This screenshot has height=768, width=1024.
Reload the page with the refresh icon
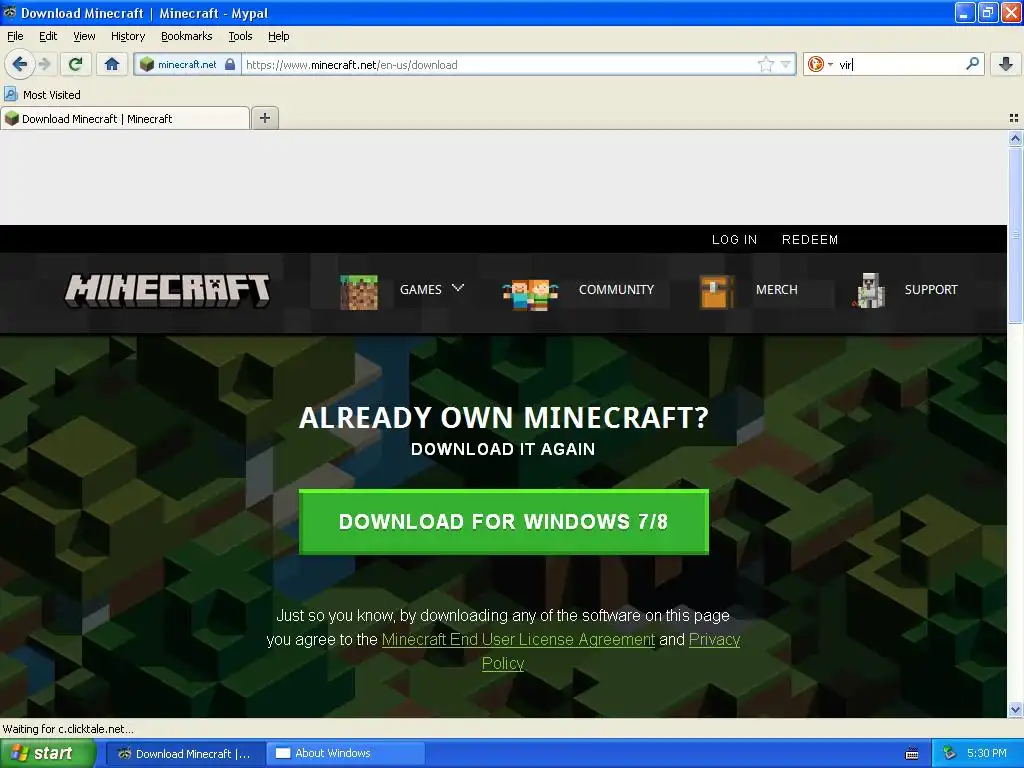pos(76,64)
